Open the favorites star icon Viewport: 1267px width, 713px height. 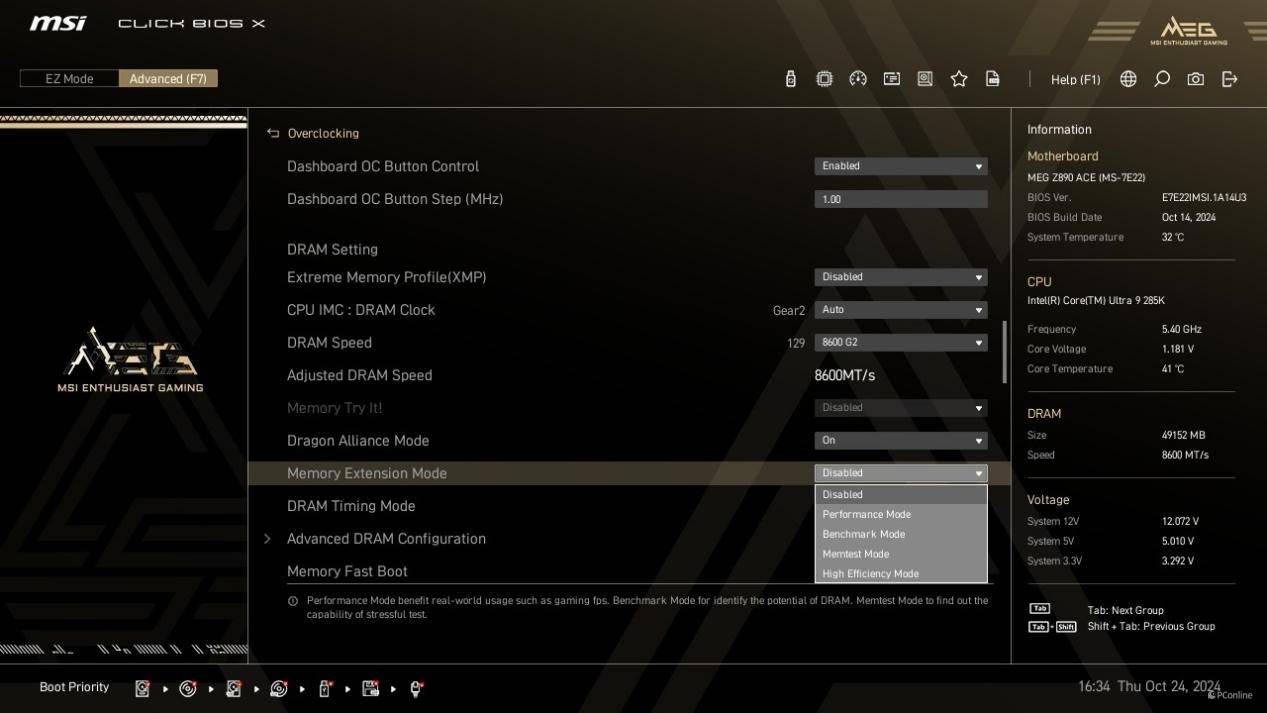(959, 79)
